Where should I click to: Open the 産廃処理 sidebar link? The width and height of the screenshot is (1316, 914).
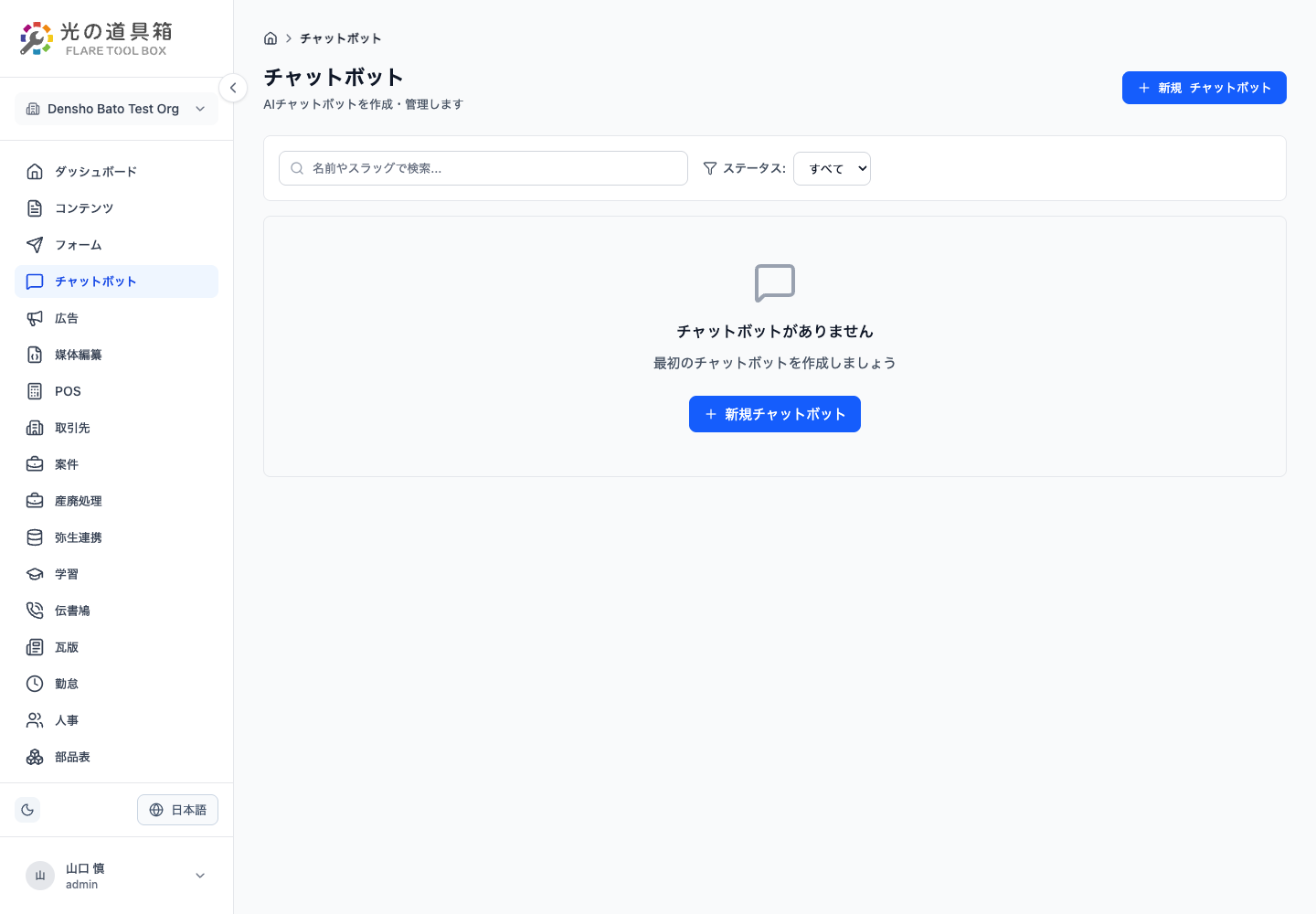click(x=116, y=501)
